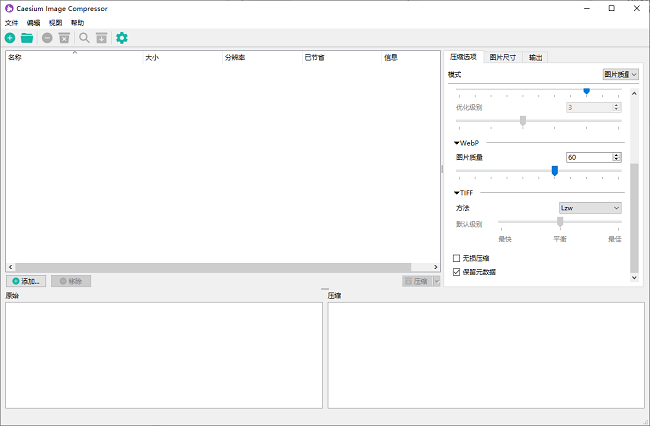Viewport: 650px width, 426px height.
Task: Open settings with the gear toolbar icon
Action: (x=122, y=38)
